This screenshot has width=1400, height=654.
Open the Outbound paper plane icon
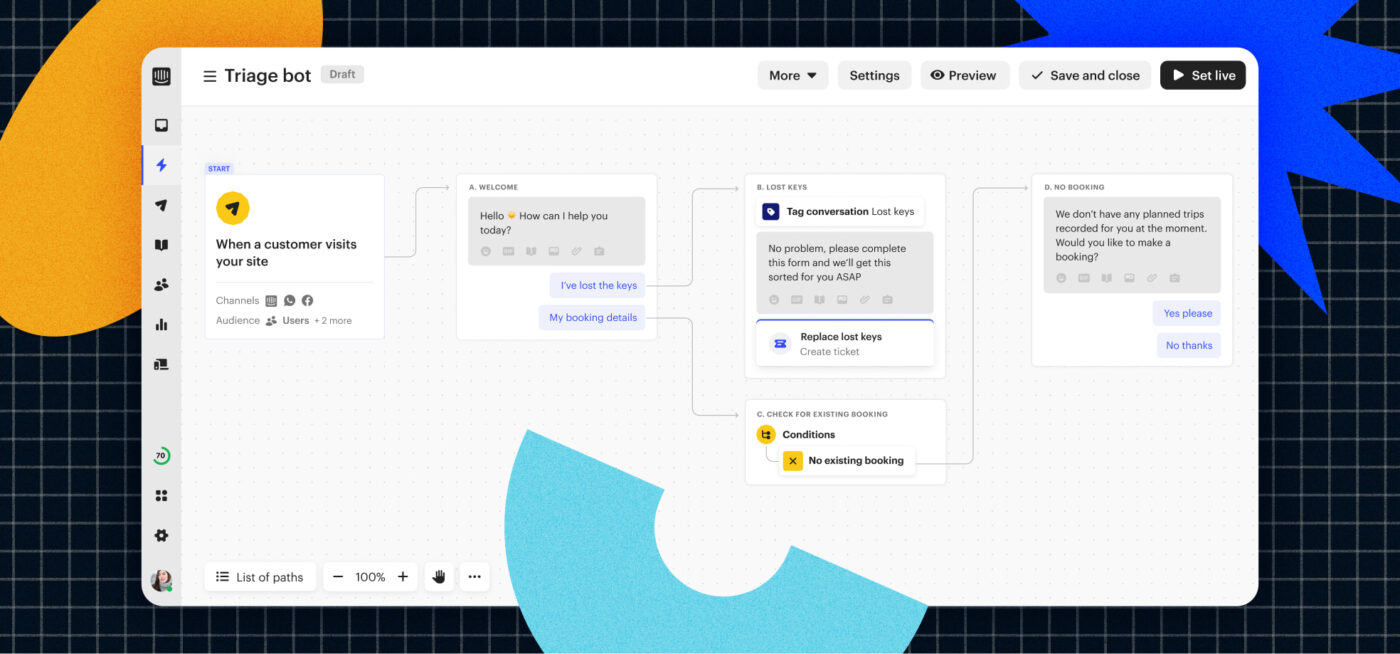click(161, 205)
